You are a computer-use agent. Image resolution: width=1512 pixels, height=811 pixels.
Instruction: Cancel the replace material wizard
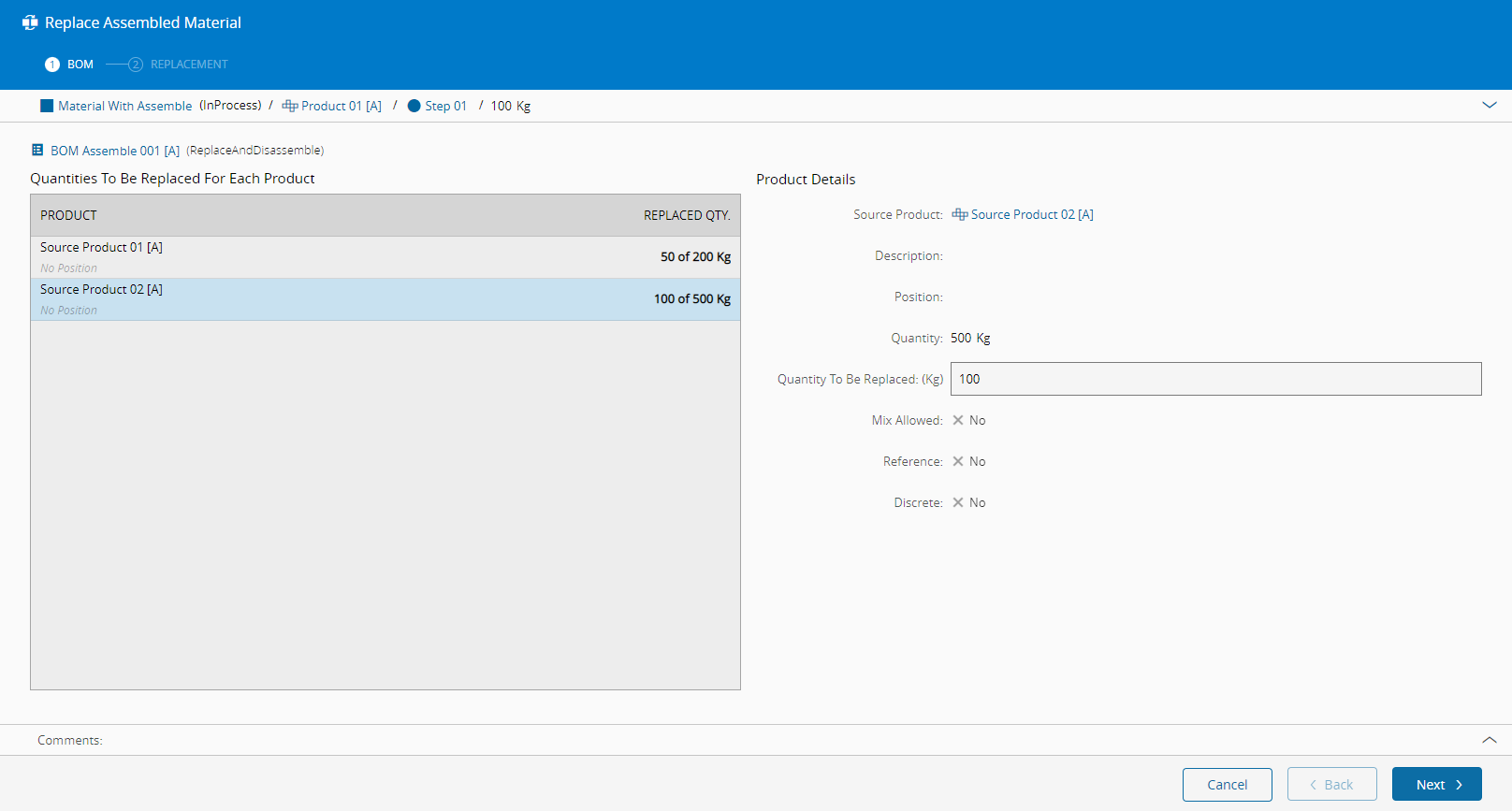point(1227,785)
